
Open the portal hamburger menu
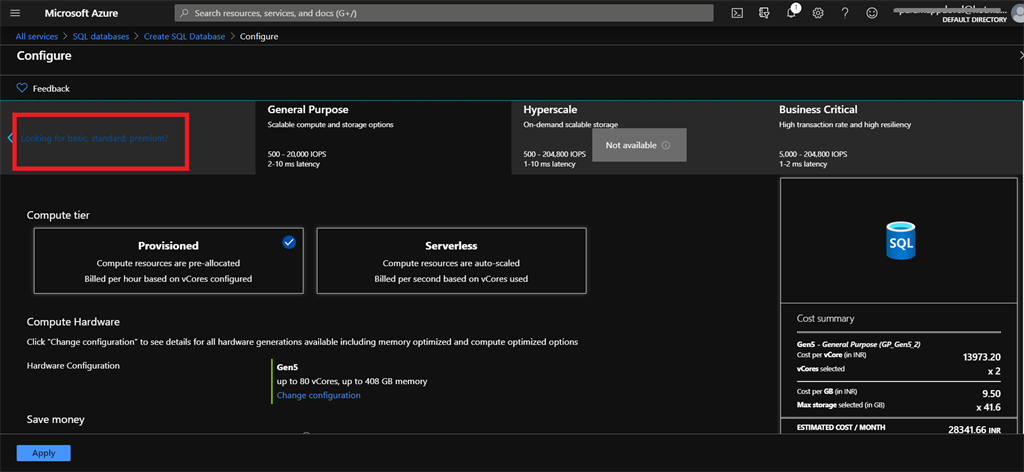[16, 13]
